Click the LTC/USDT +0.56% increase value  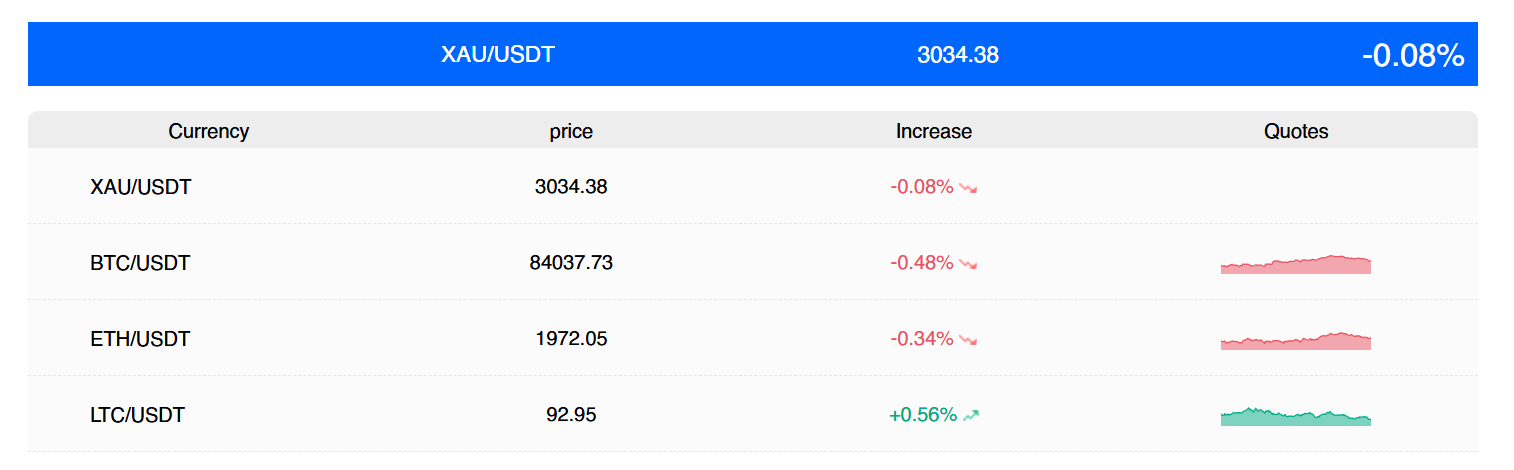(x=923, y=415)
